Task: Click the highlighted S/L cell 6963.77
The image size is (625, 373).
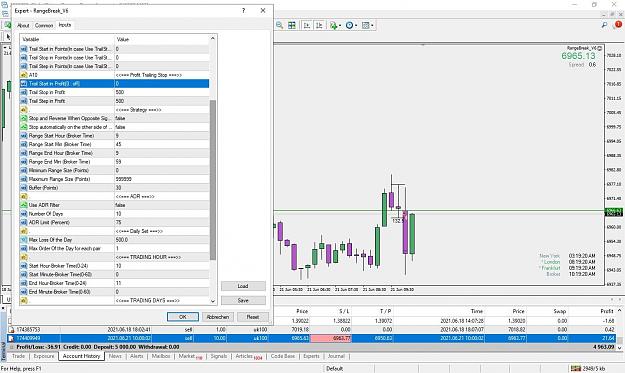Action: [x=331, y=338]
